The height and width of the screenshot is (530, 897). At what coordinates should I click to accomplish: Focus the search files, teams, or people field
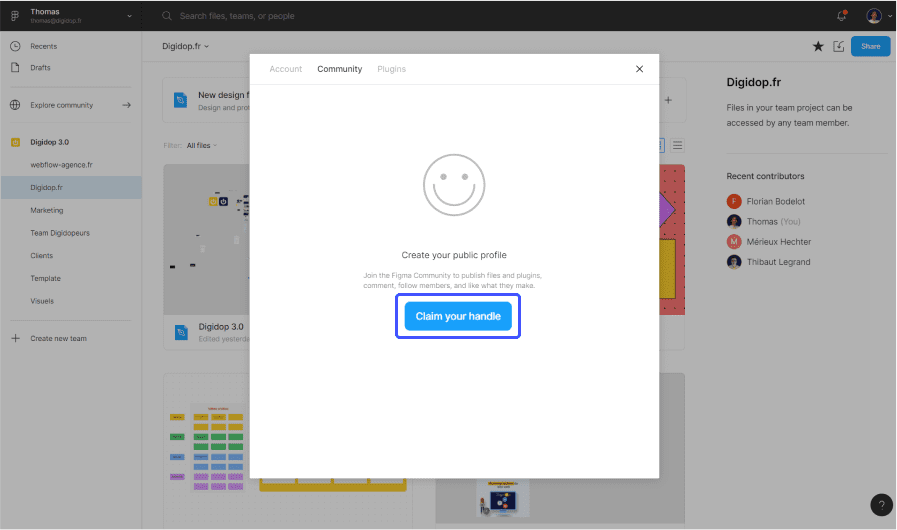click(x=237, y=16)
